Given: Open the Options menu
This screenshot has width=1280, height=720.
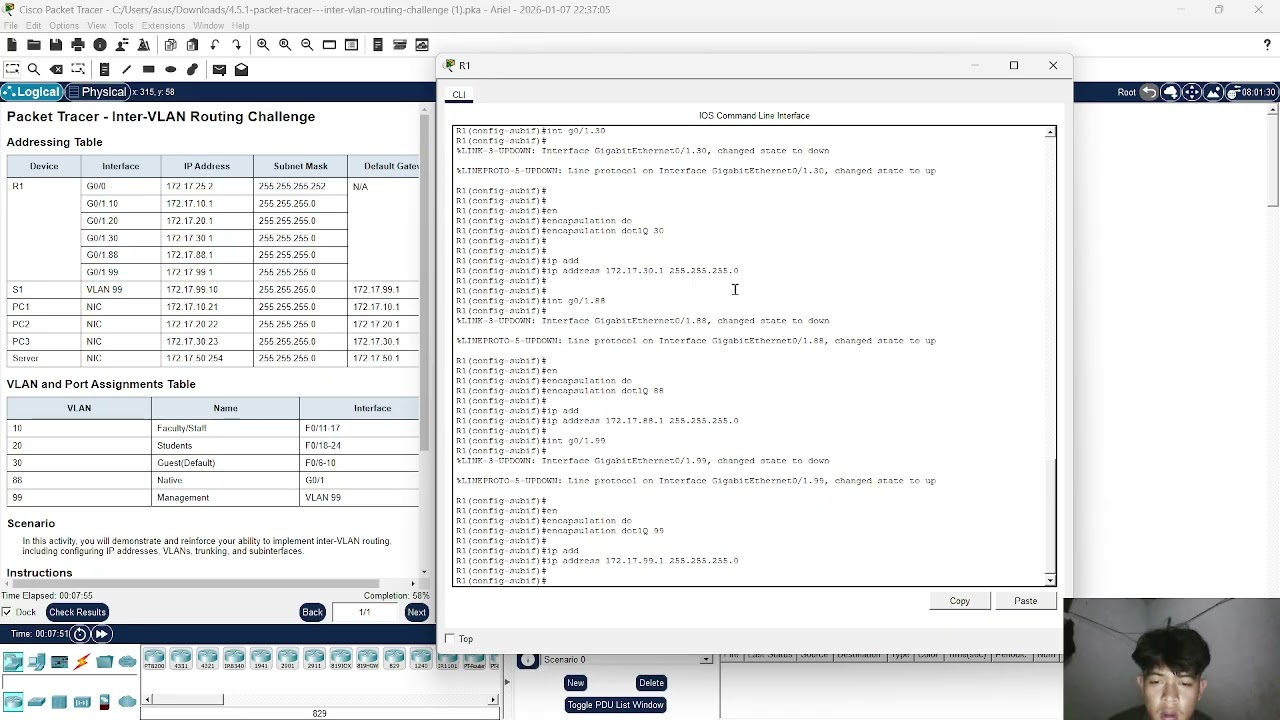Looking at the screenshot, I should point(64,25).
